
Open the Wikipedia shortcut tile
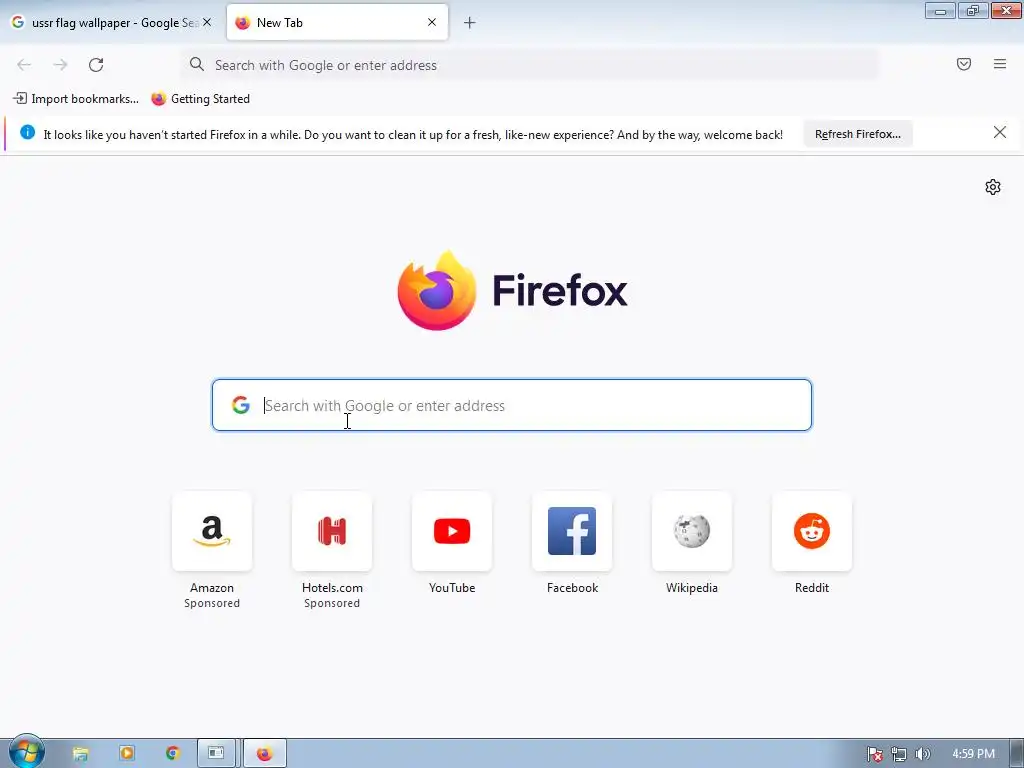point(692,532)
